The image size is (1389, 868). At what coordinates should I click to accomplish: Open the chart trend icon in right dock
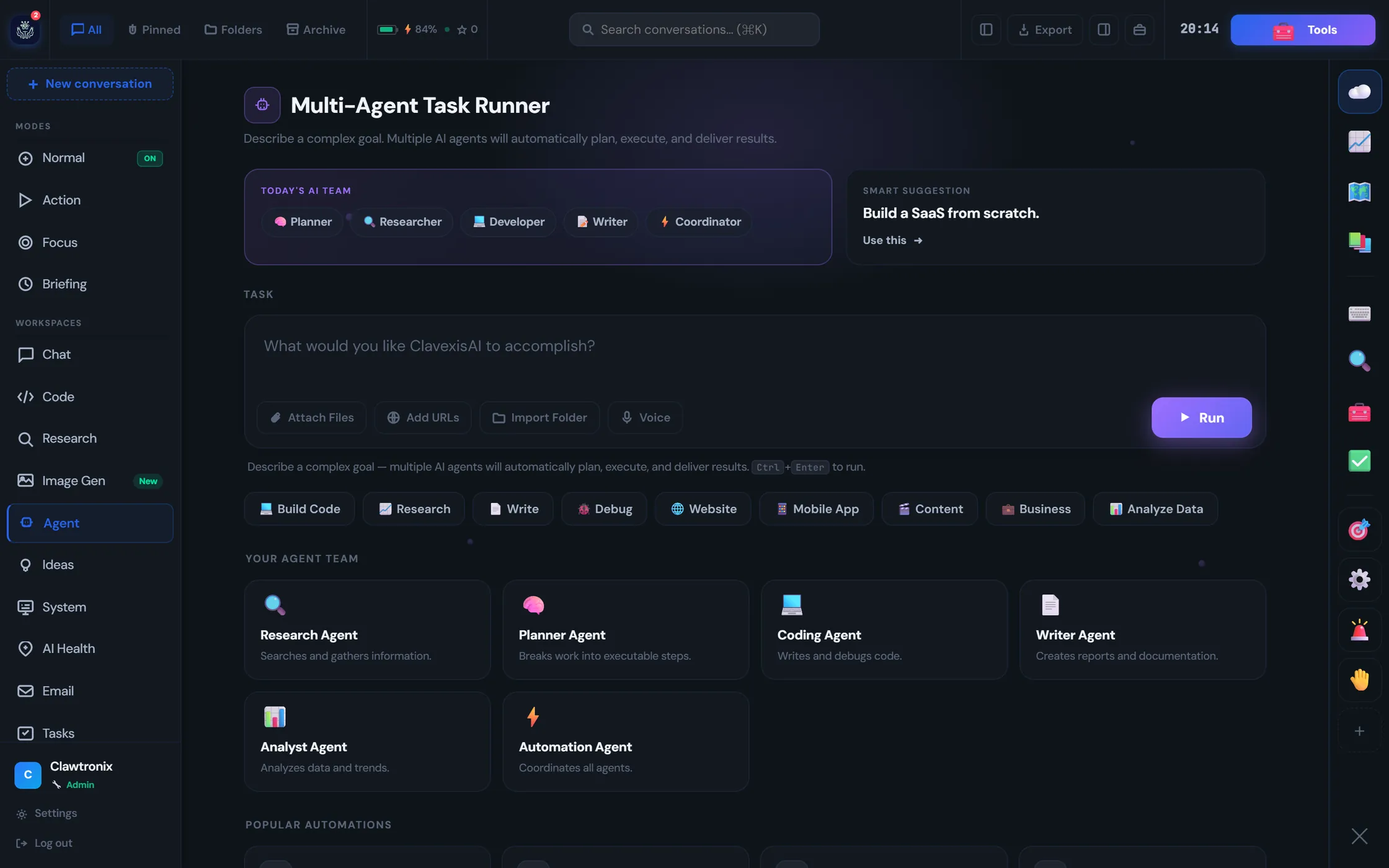pyautogui.click(x=1359, y=142)
